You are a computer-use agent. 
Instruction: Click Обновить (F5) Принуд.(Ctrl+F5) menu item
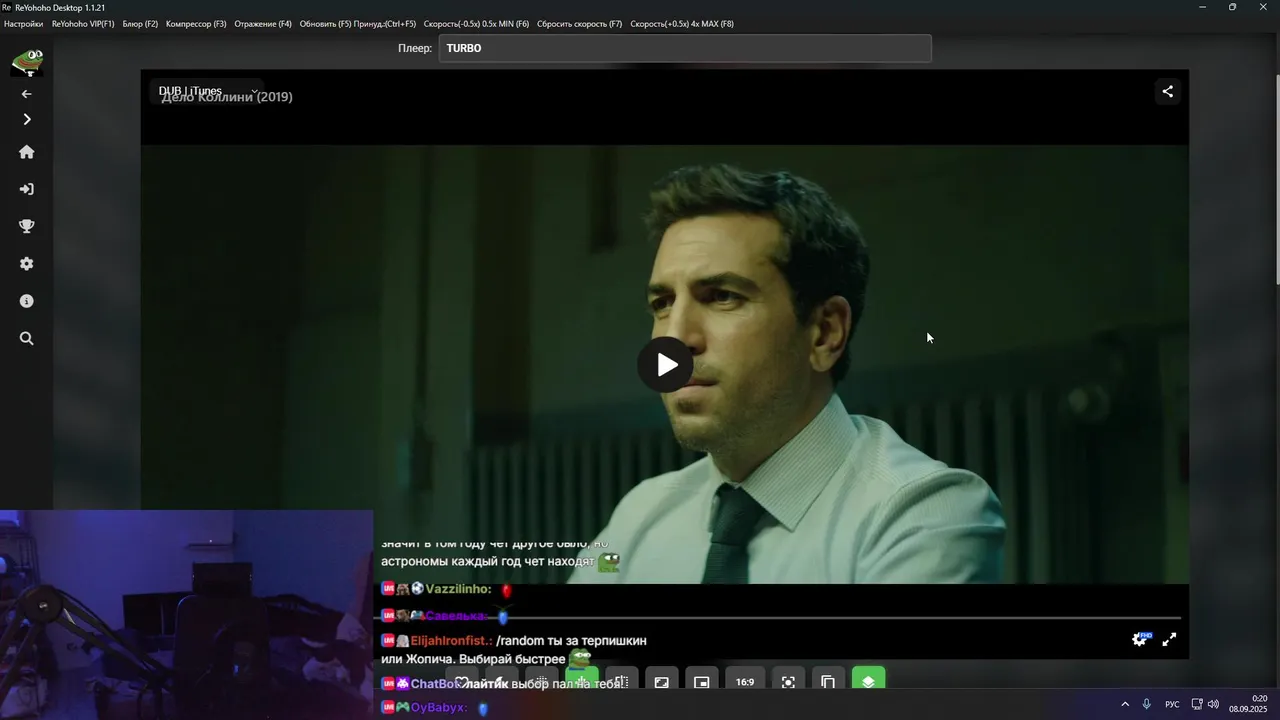pyautogui.click(x=358, y=24)
